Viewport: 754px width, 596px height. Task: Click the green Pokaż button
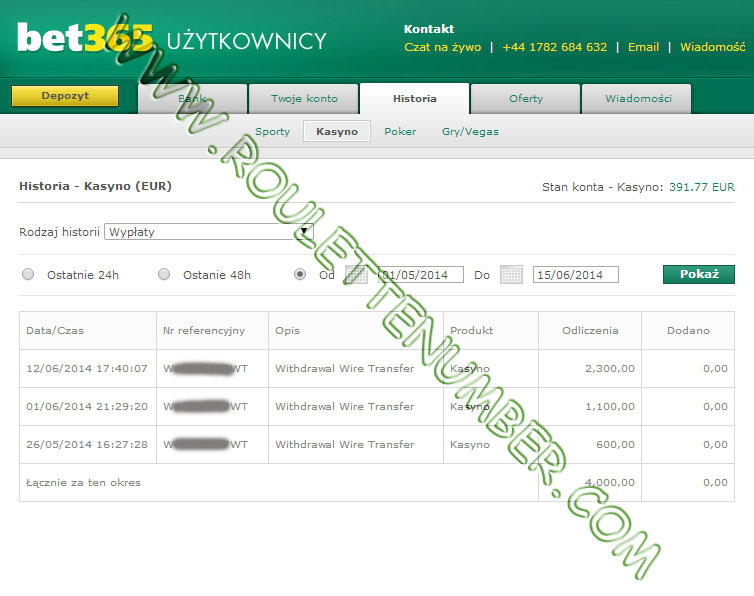699,274
